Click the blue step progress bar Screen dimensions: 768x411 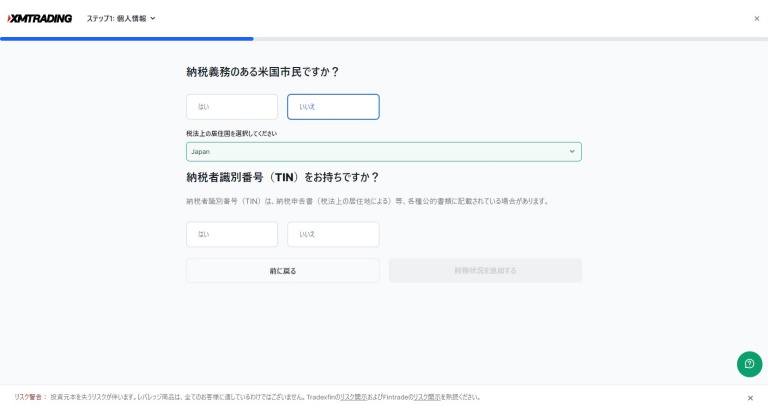click(127, 39)
